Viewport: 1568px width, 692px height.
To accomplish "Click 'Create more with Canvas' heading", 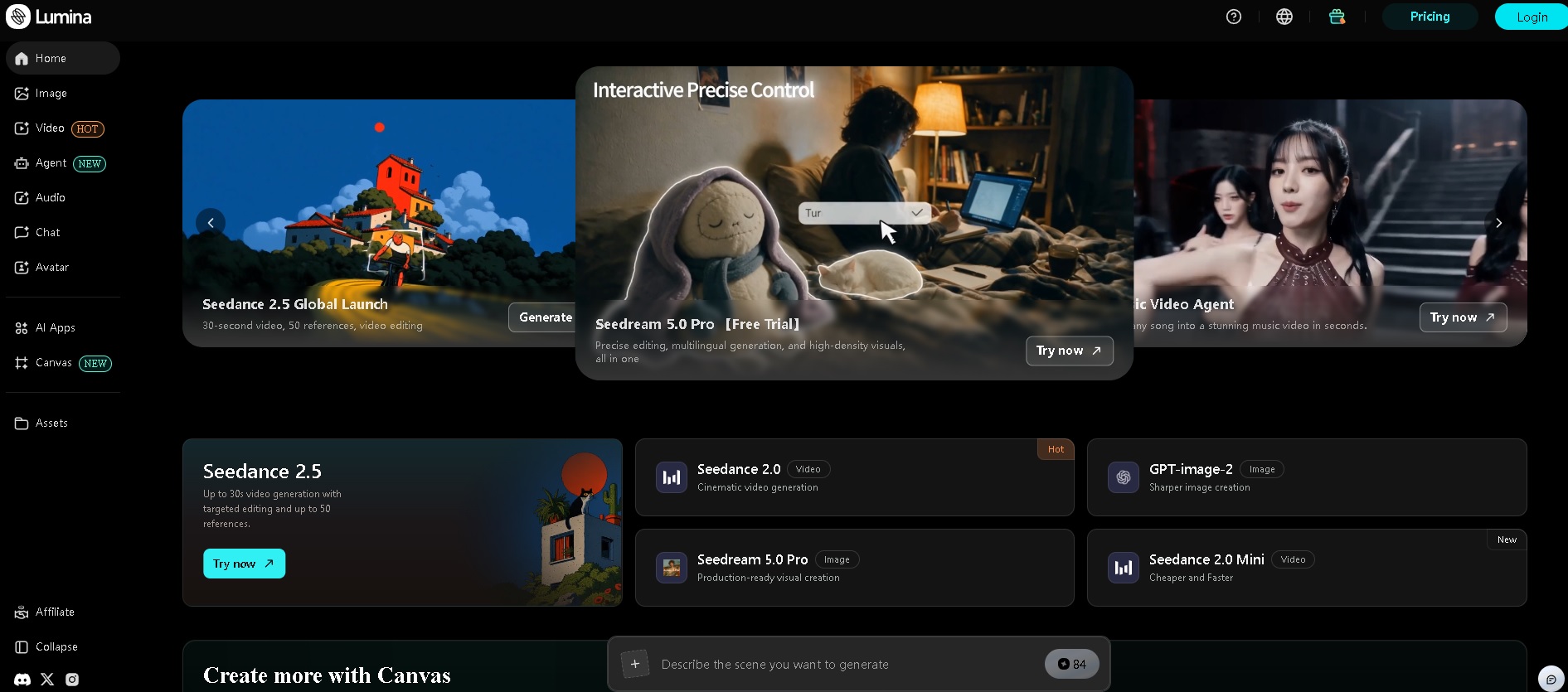I will click(x=327, y=675).
